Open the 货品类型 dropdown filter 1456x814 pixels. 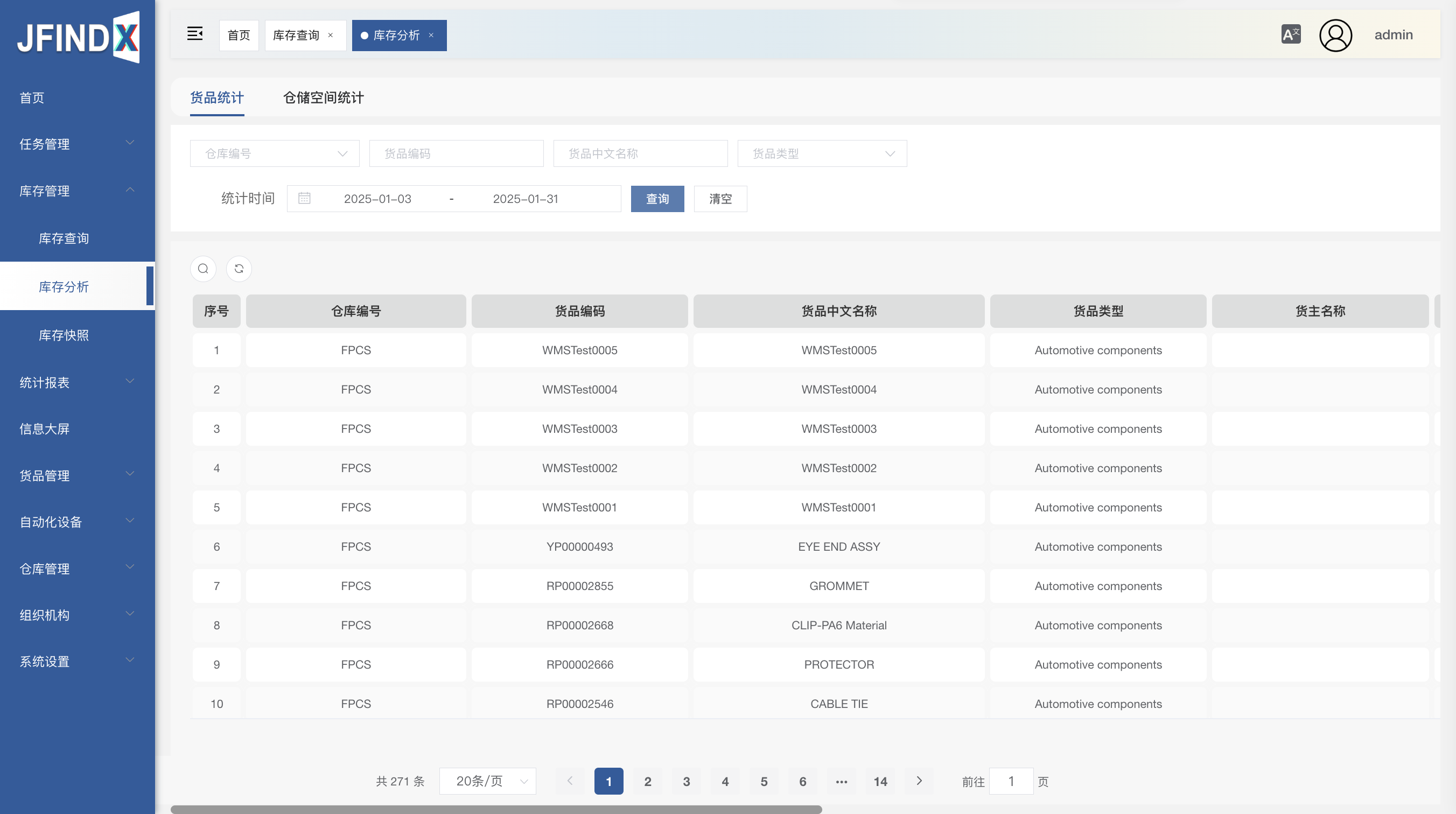(822, 153)
